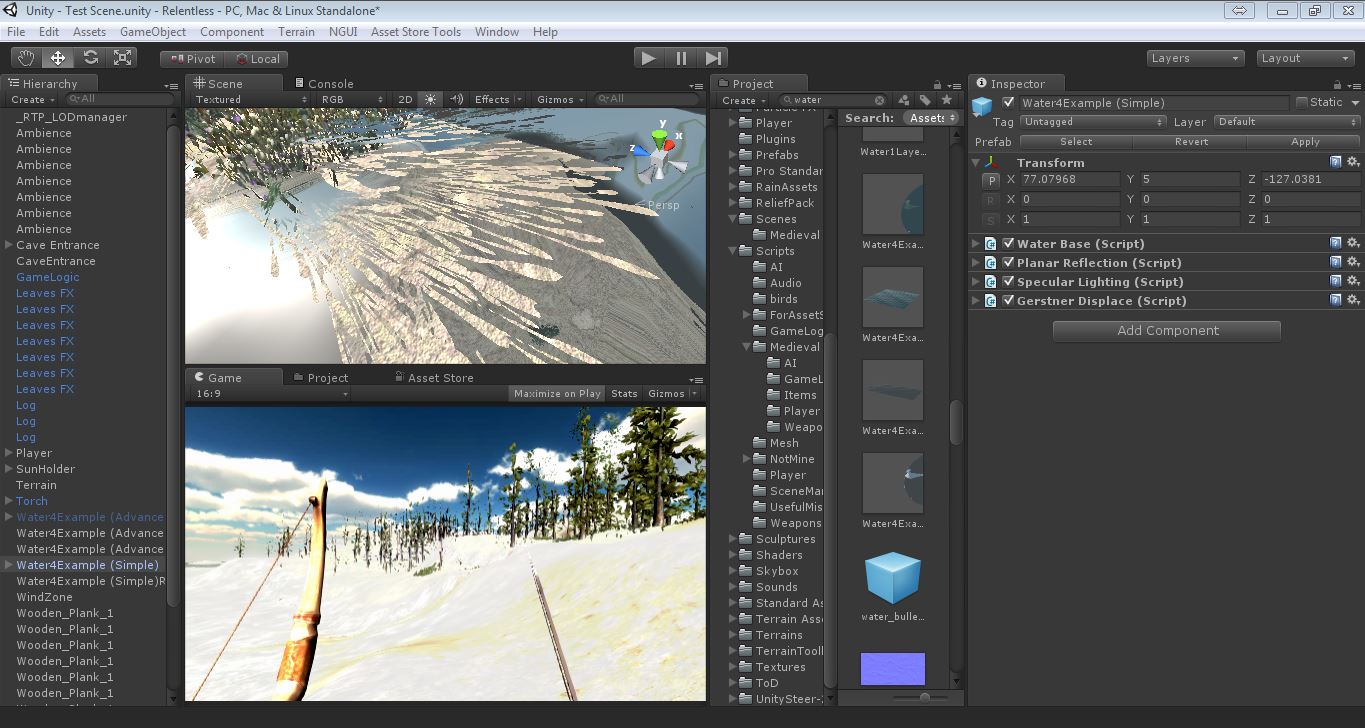Viewport: 1365px width, 728px height.
Task: Open Water Base script gear menu
Action: [1353, 243]
